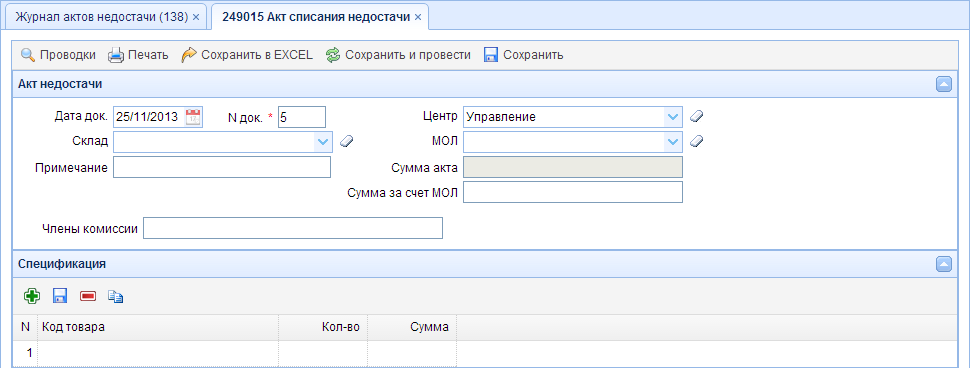970x368 pixels.
Task: Click the Склад combo box text area
Action: [214, 142]
